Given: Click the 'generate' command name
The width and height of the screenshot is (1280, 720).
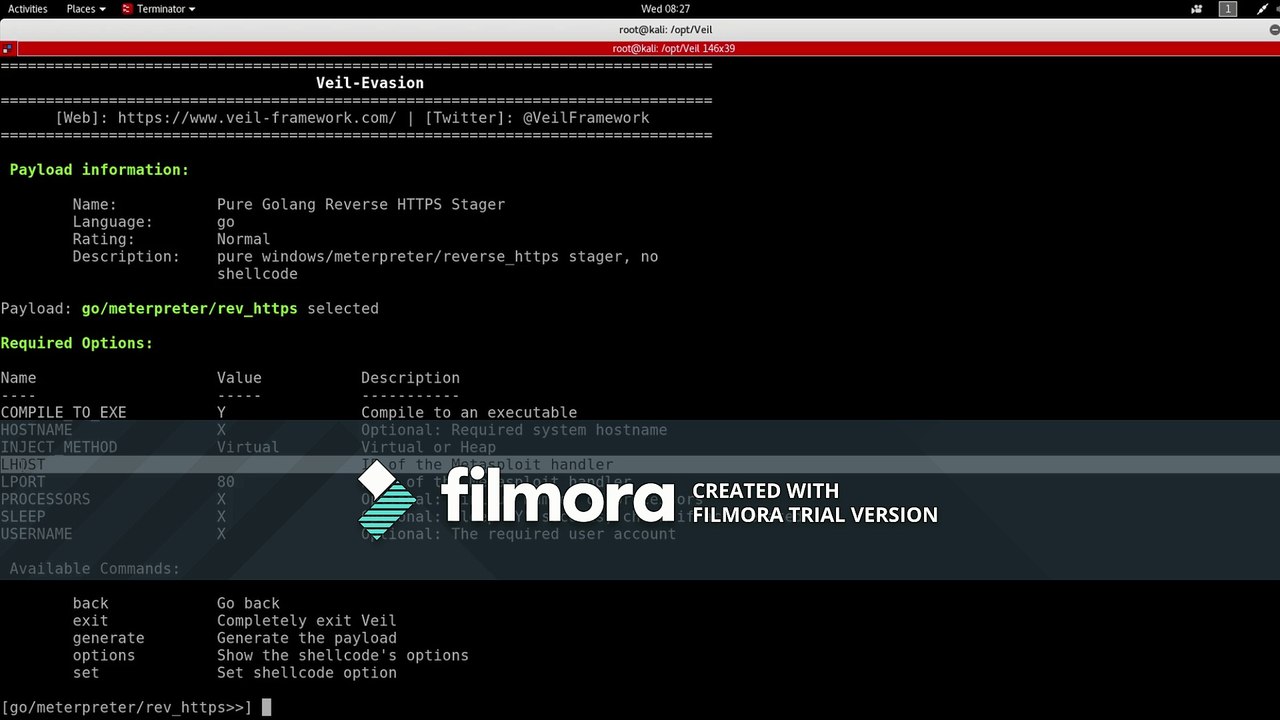Looking at the screenshot, I should click(109, 638).
